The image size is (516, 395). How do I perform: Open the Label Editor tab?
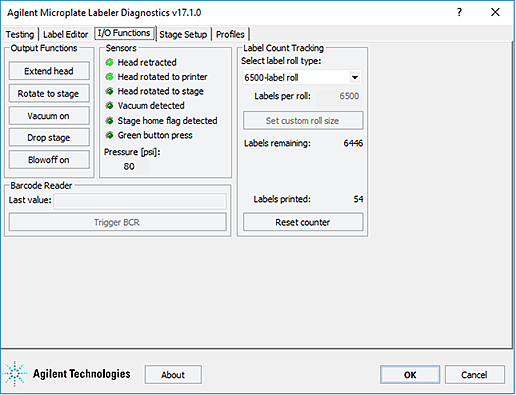pos(65,34)
